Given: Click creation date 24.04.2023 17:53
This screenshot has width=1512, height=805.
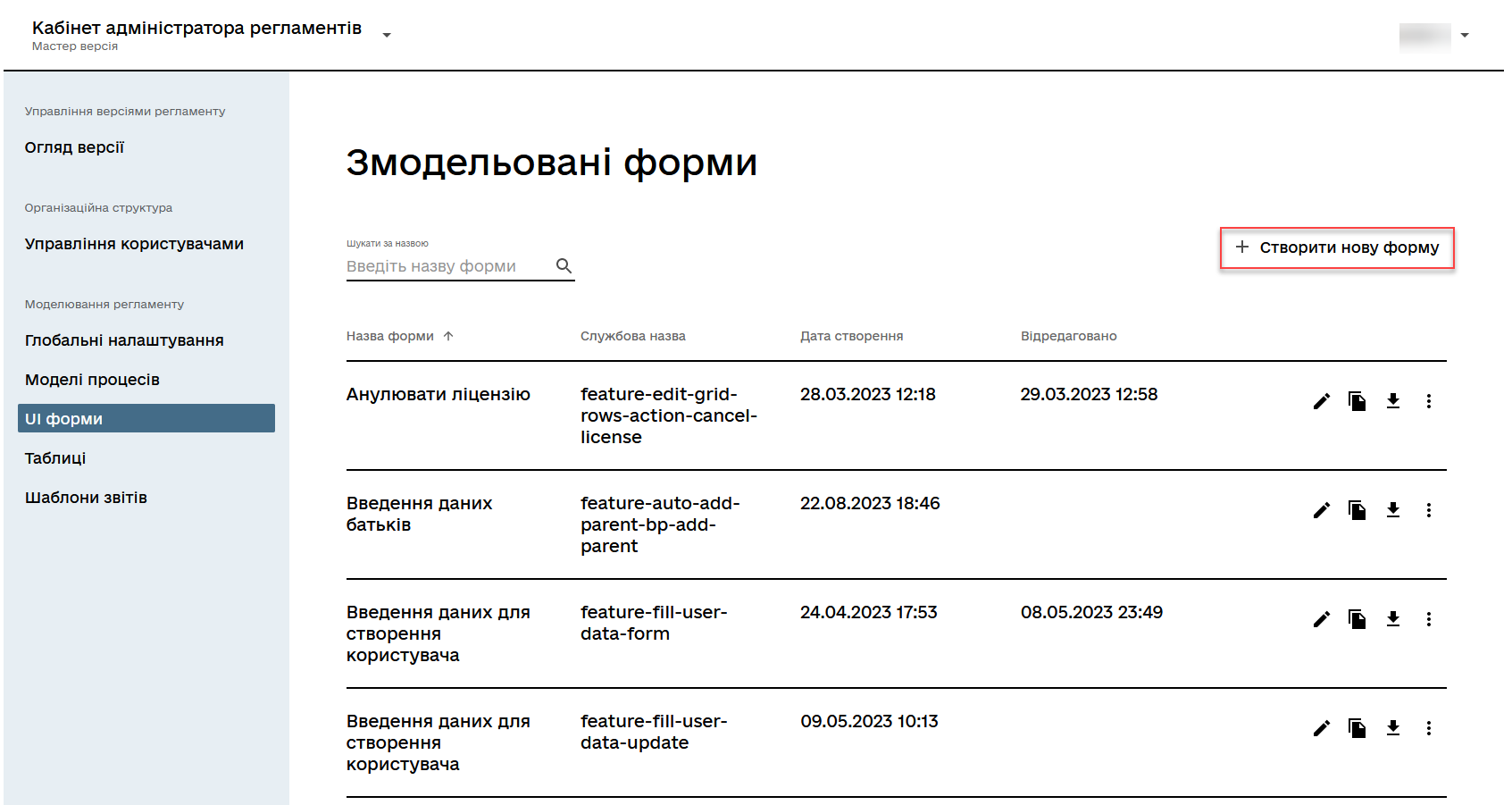Looking at the screenshot, I should coord(869,612).
